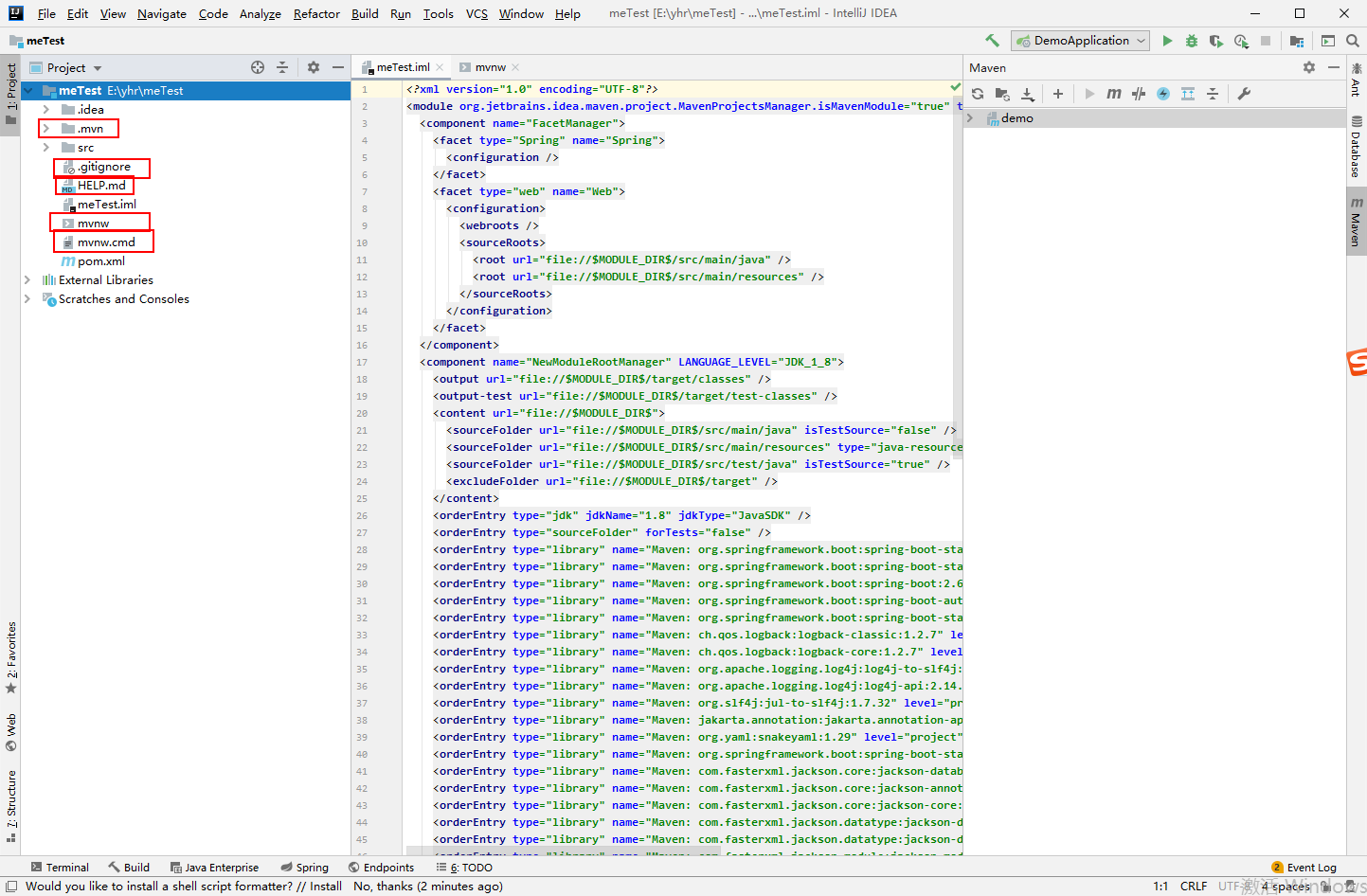Download Maven sources and documentation
The image size is (1367, 896).
coord(1028,94)
